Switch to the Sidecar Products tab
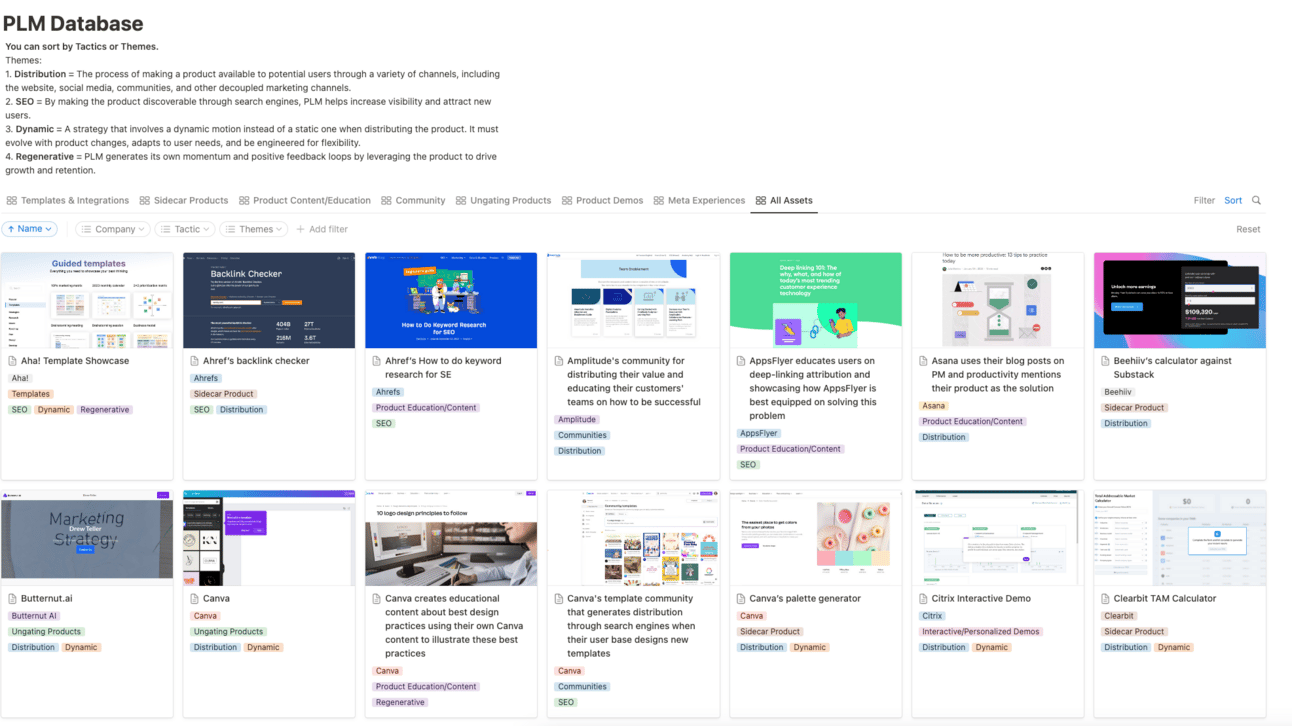Image resolution: width=1292 pixels, height=726 pixels. pos(184,200)
